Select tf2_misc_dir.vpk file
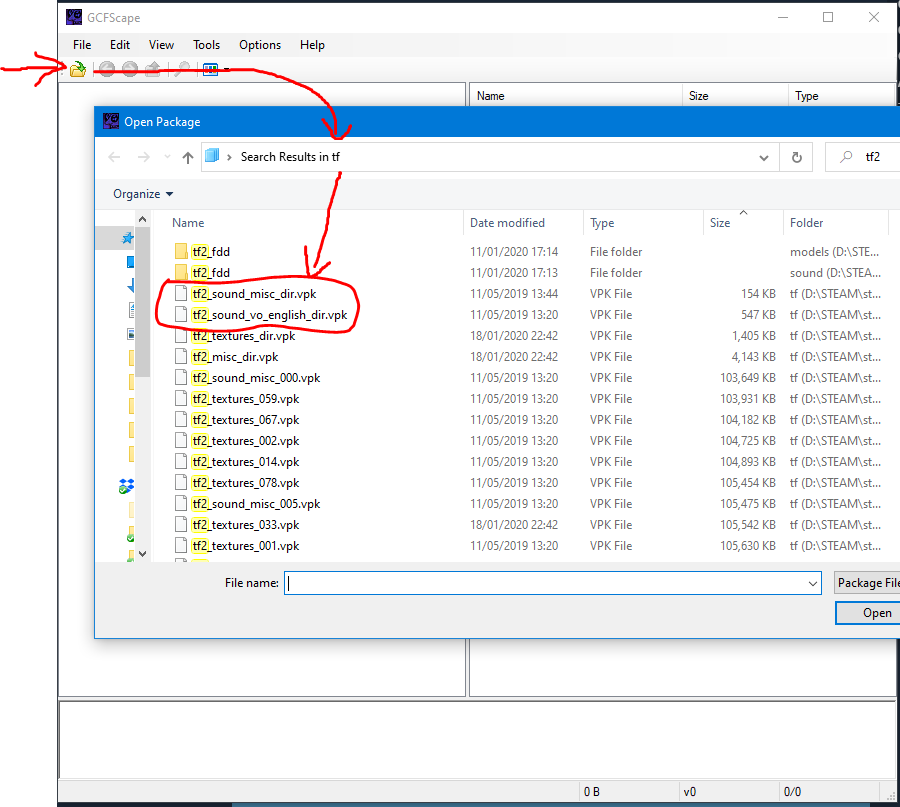This screenshot has height=807, width=900. point(235,357)
